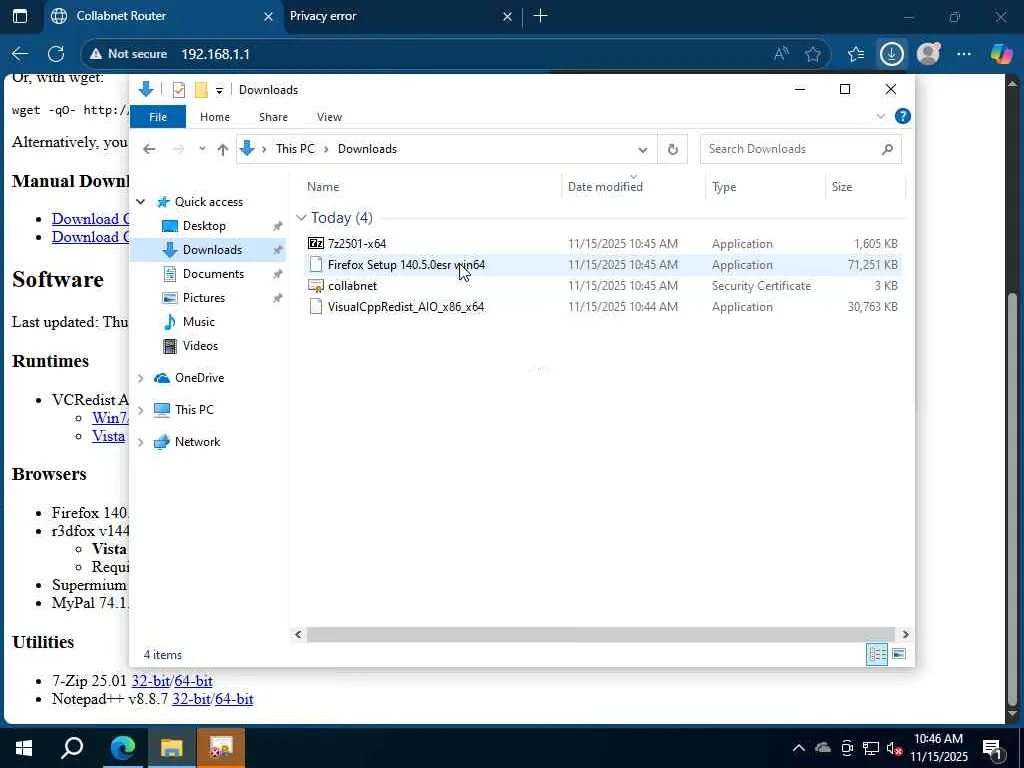Viewport: 1024px width, 768px height.
Task: Open 7-Zip 32-bit download link
Action: [150, 681]
